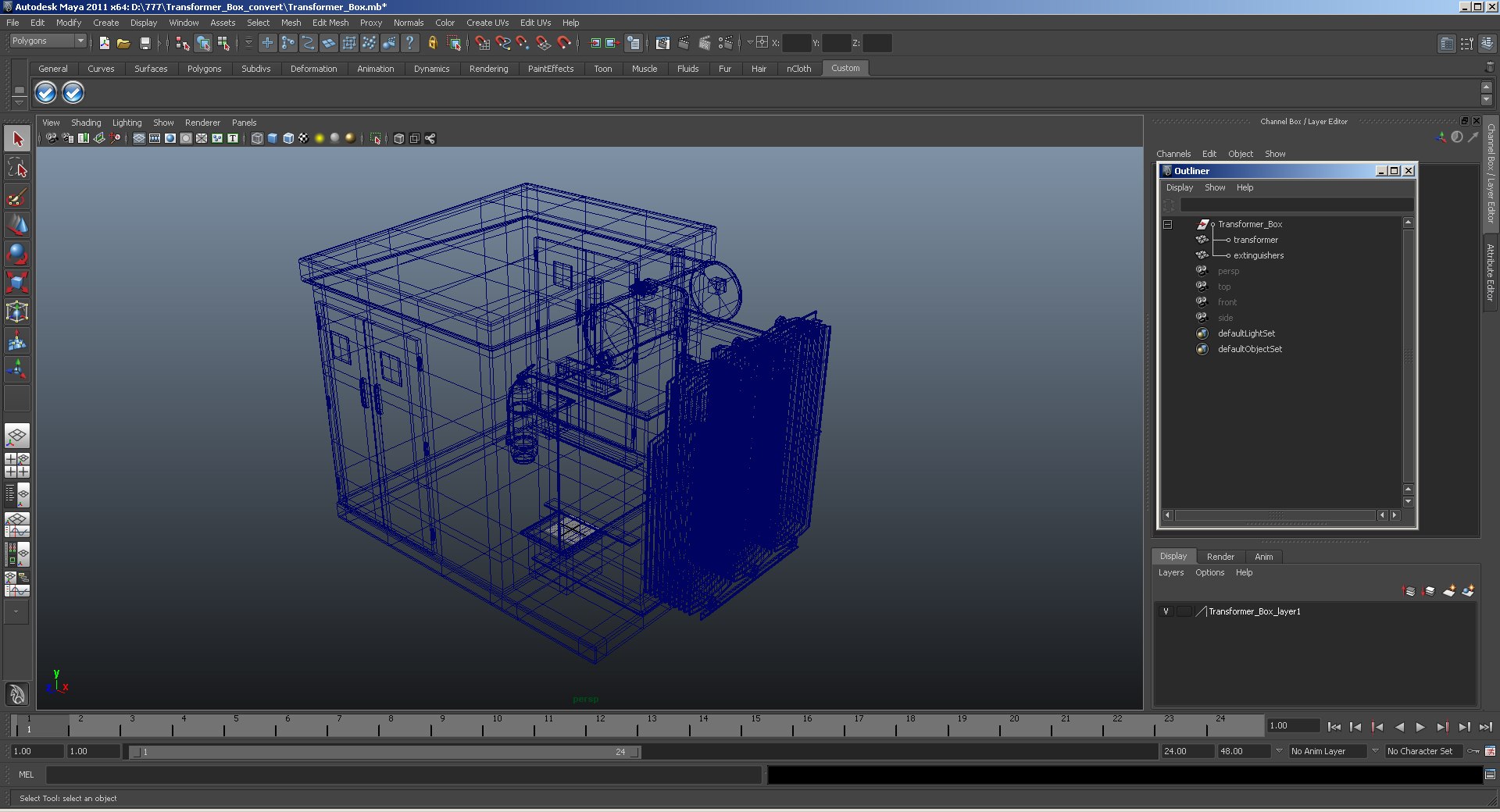Open the Edit Mesh menu
This screenshot has width=1500, height=812.
pyautogui.click(x=330, y=23)
